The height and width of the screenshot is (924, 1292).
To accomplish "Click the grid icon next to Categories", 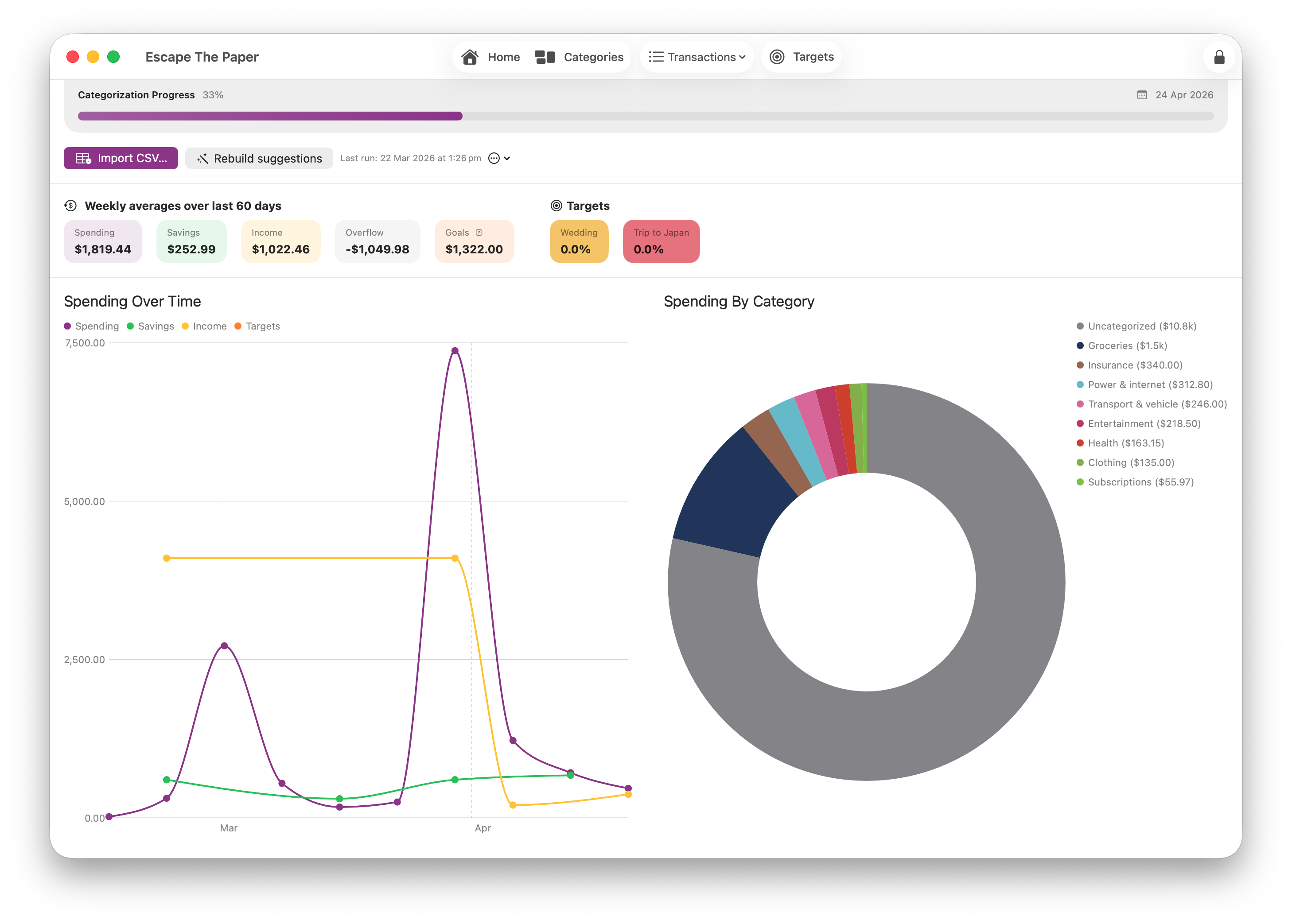I will click(x=545, y=56).
